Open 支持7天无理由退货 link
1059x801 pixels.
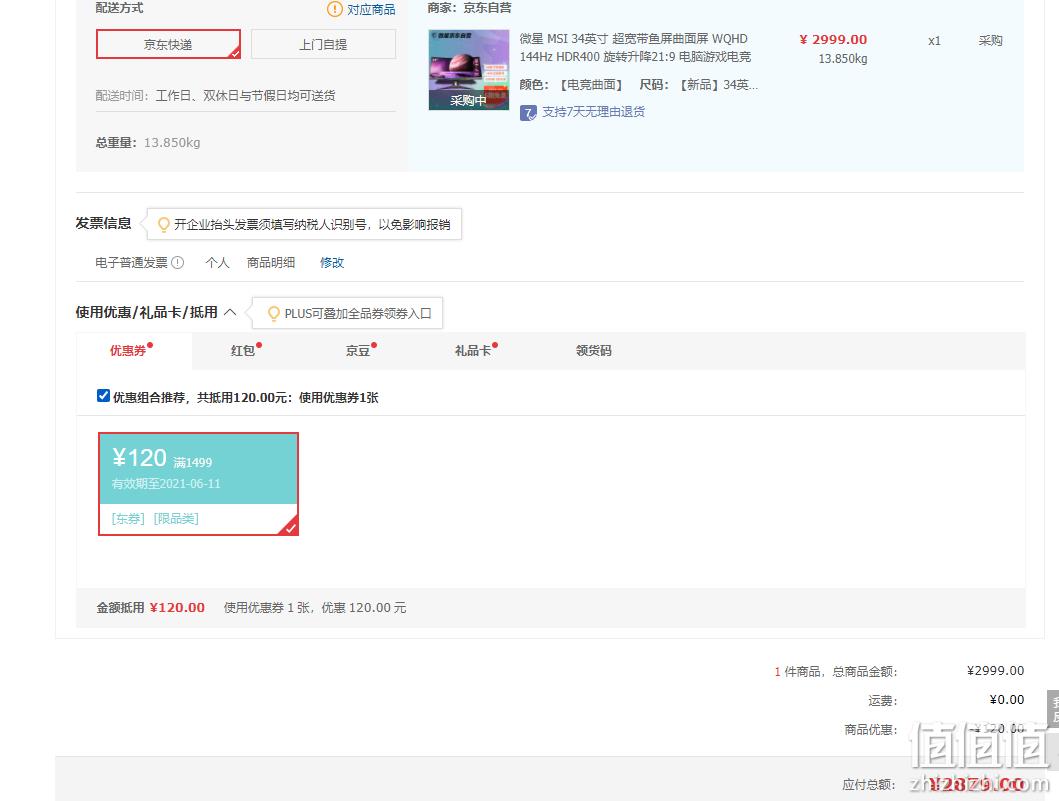593,112
